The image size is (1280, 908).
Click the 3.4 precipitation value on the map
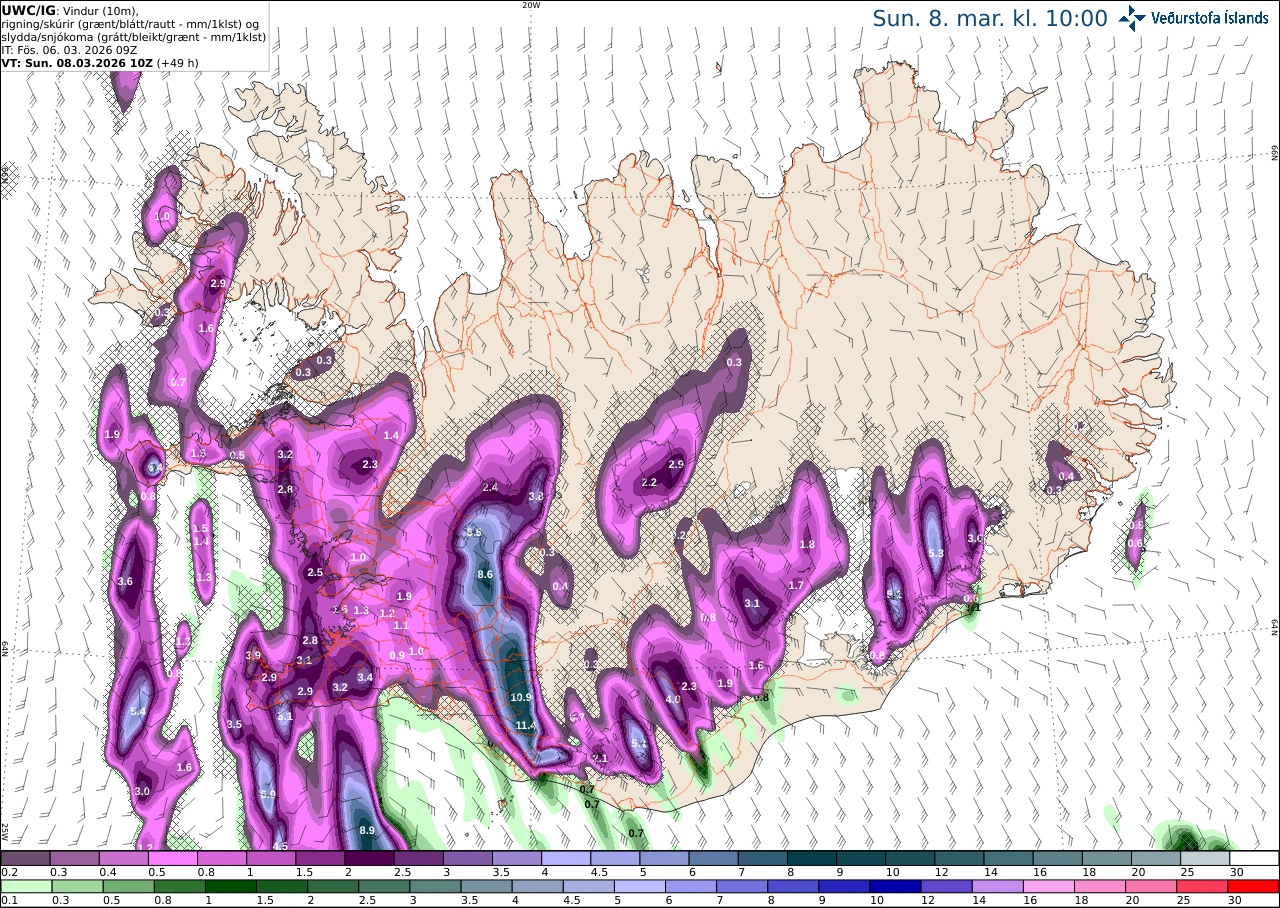pyautogui.click(x=365, y=678)
